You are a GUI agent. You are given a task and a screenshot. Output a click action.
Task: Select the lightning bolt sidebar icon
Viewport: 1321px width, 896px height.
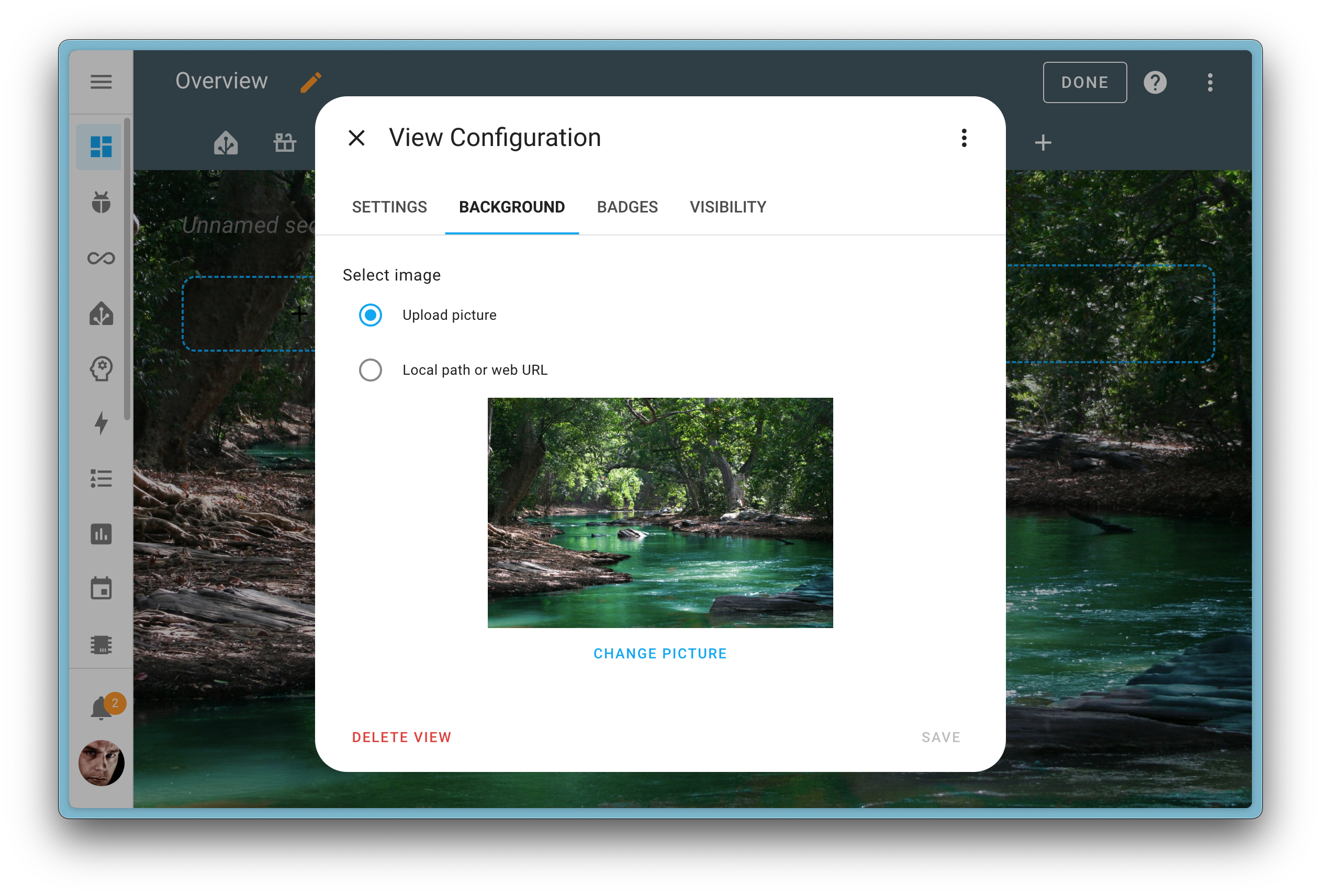pos(100,422)
